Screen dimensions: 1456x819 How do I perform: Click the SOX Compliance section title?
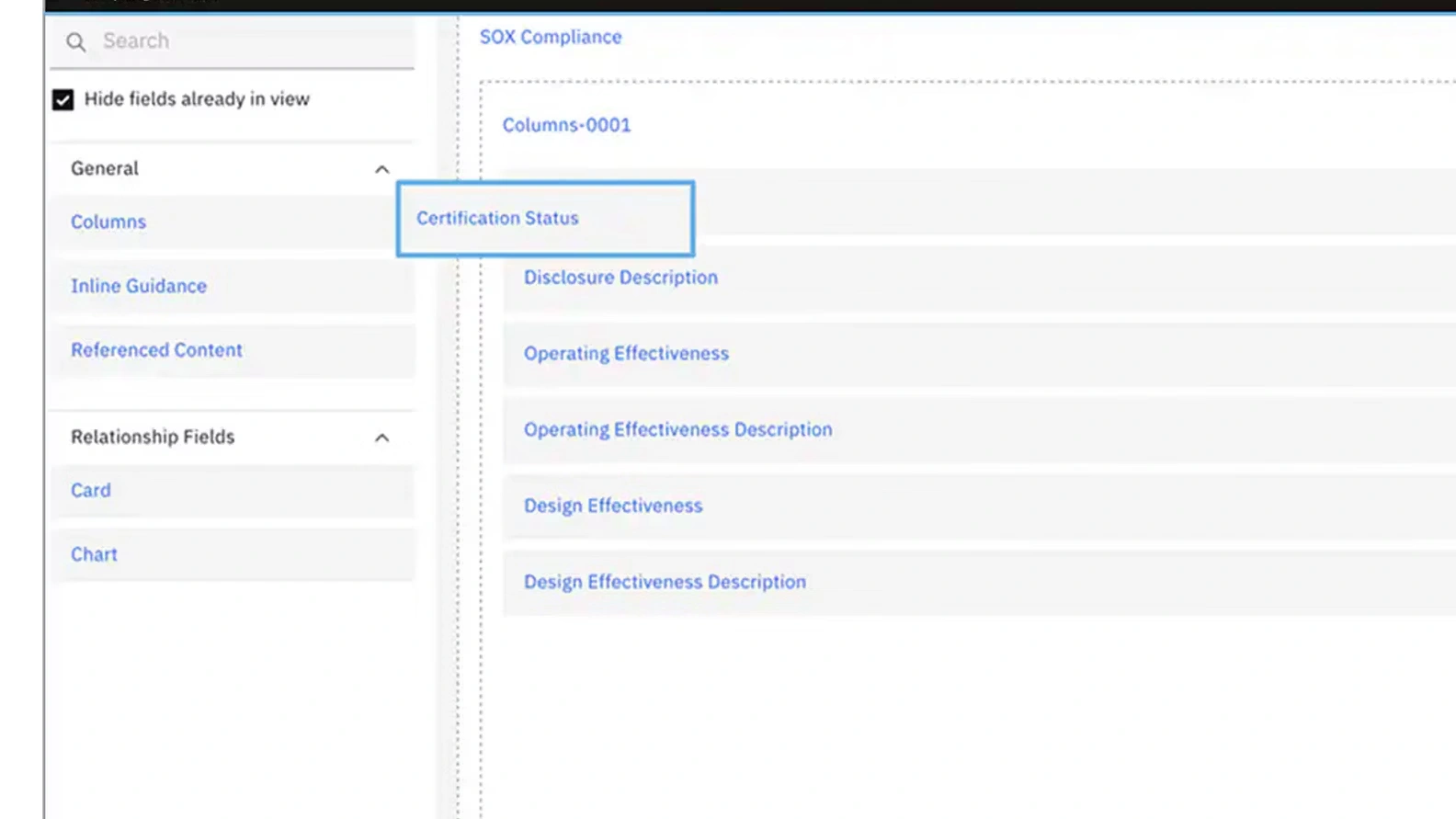point(550,37)
